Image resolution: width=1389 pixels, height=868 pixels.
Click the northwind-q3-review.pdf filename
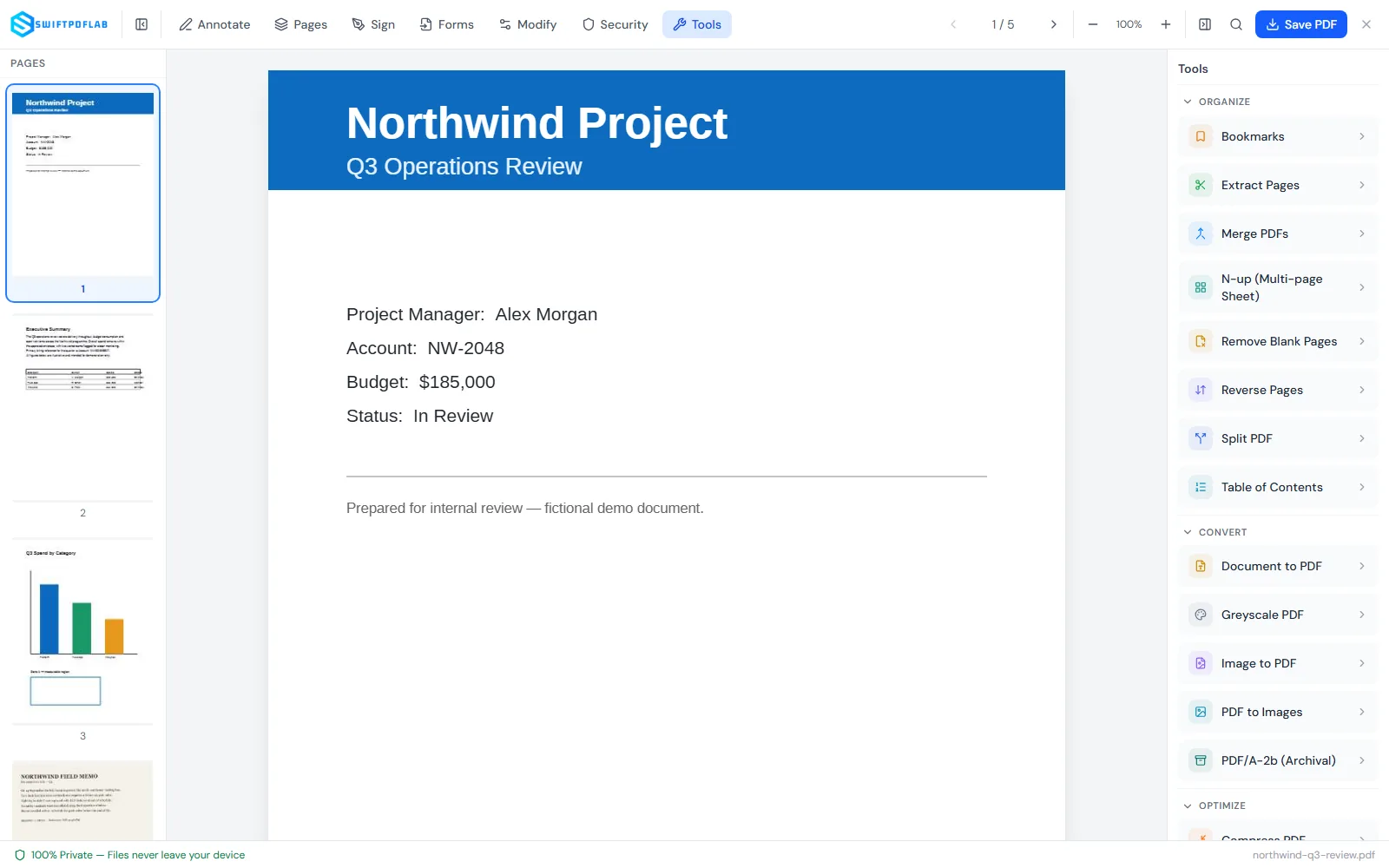click(x=1313, y=855)
